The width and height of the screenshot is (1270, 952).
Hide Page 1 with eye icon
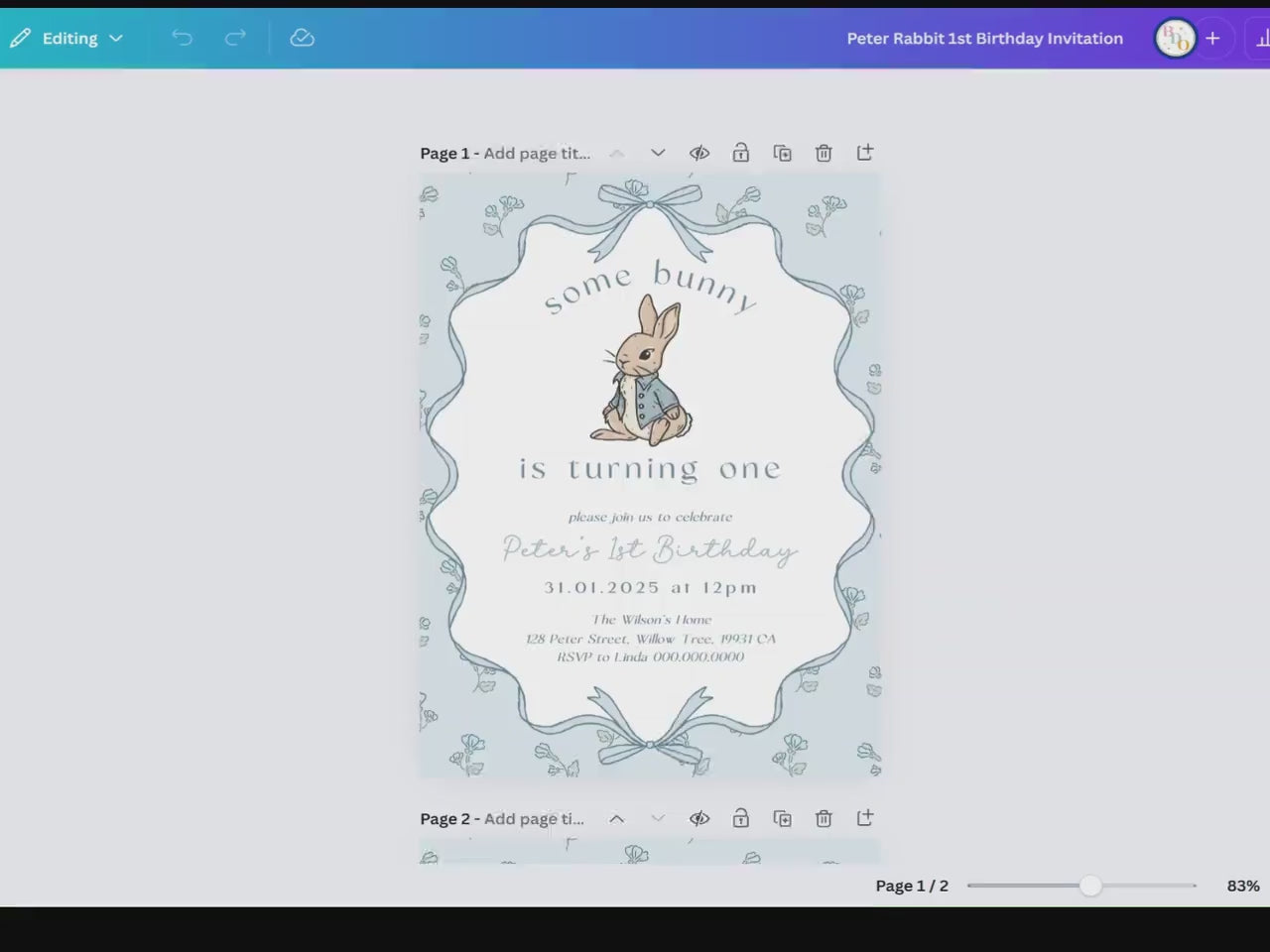pos(699,153)
